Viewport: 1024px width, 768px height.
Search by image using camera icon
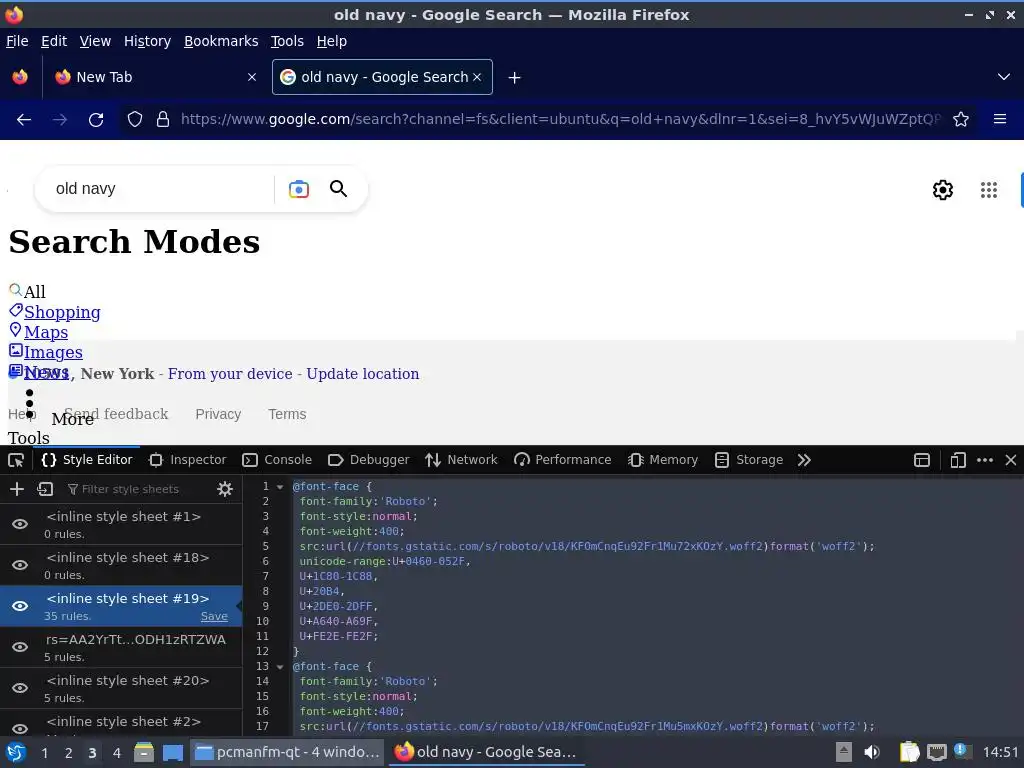tap(298, 189)
